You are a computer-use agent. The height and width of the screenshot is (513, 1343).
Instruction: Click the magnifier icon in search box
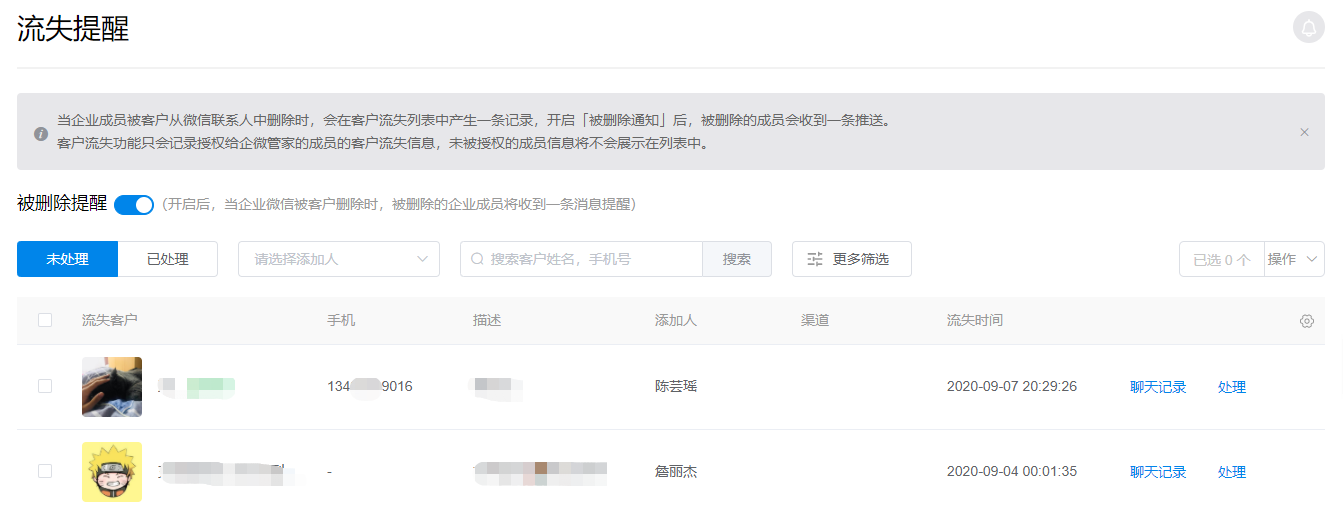coord(477,259)
